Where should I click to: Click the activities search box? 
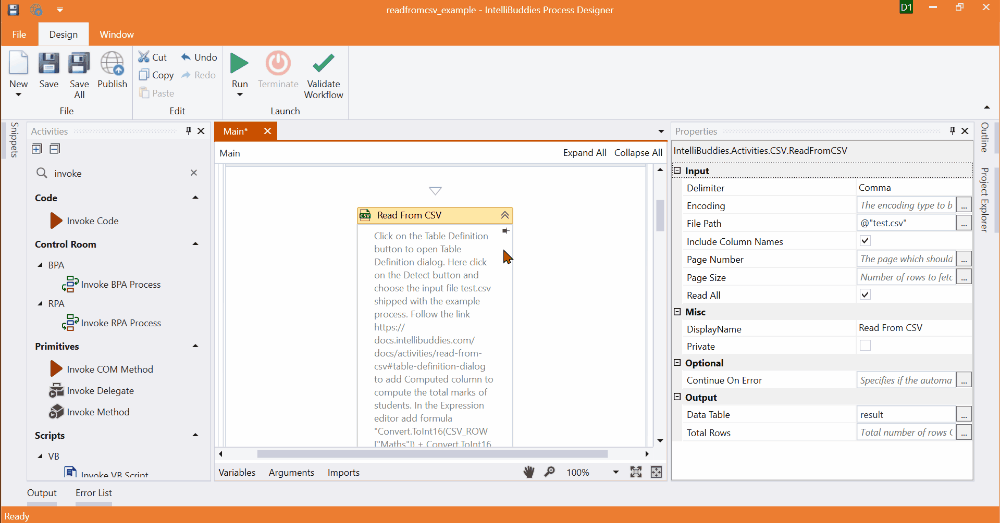115,173
